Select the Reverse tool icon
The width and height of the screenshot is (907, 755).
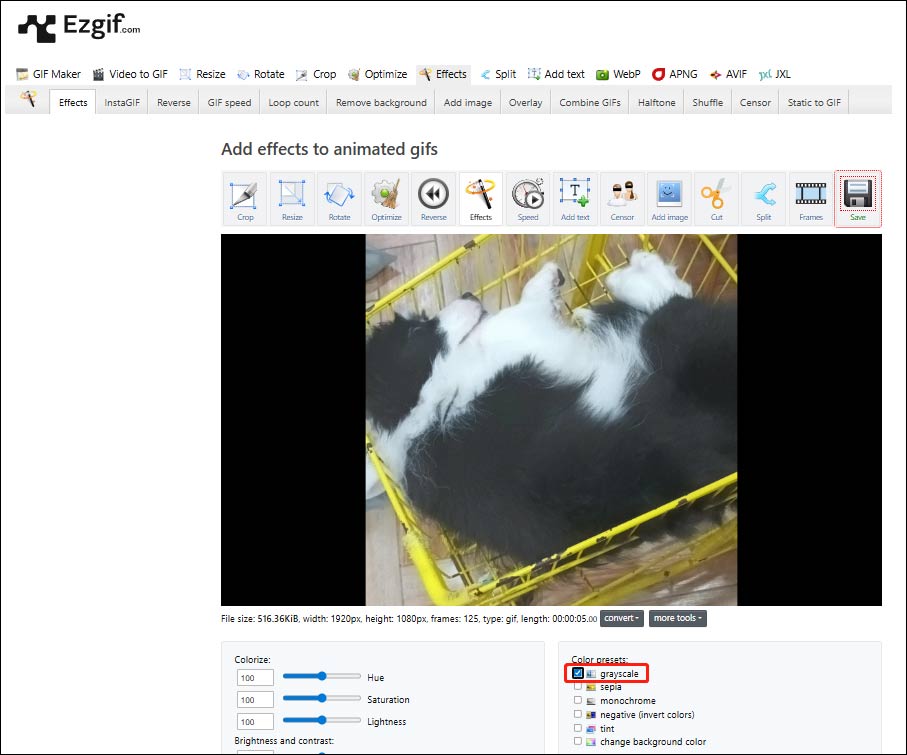(433, 198)
